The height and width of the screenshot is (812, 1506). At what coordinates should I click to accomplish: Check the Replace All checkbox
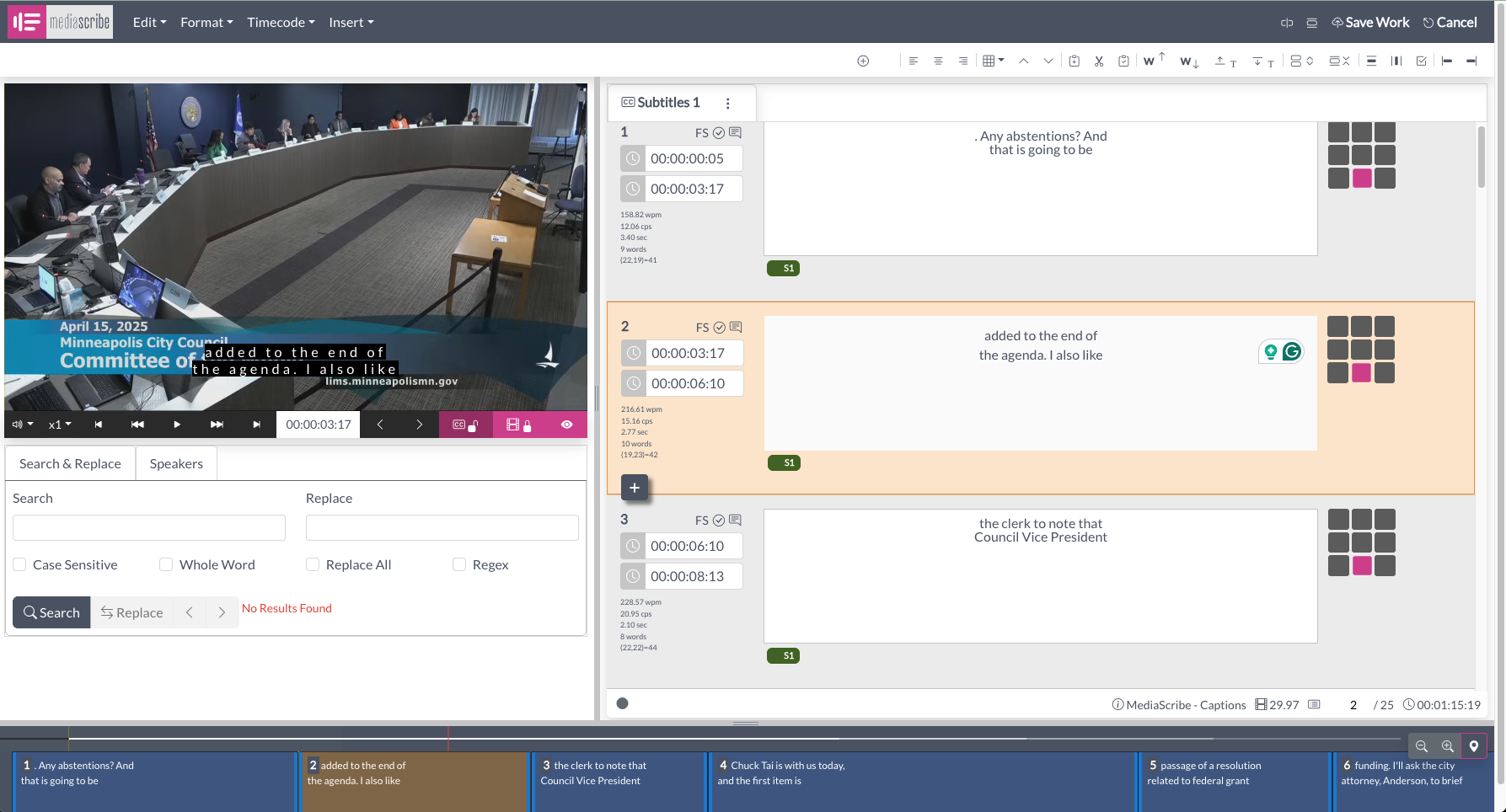[312, 564]
